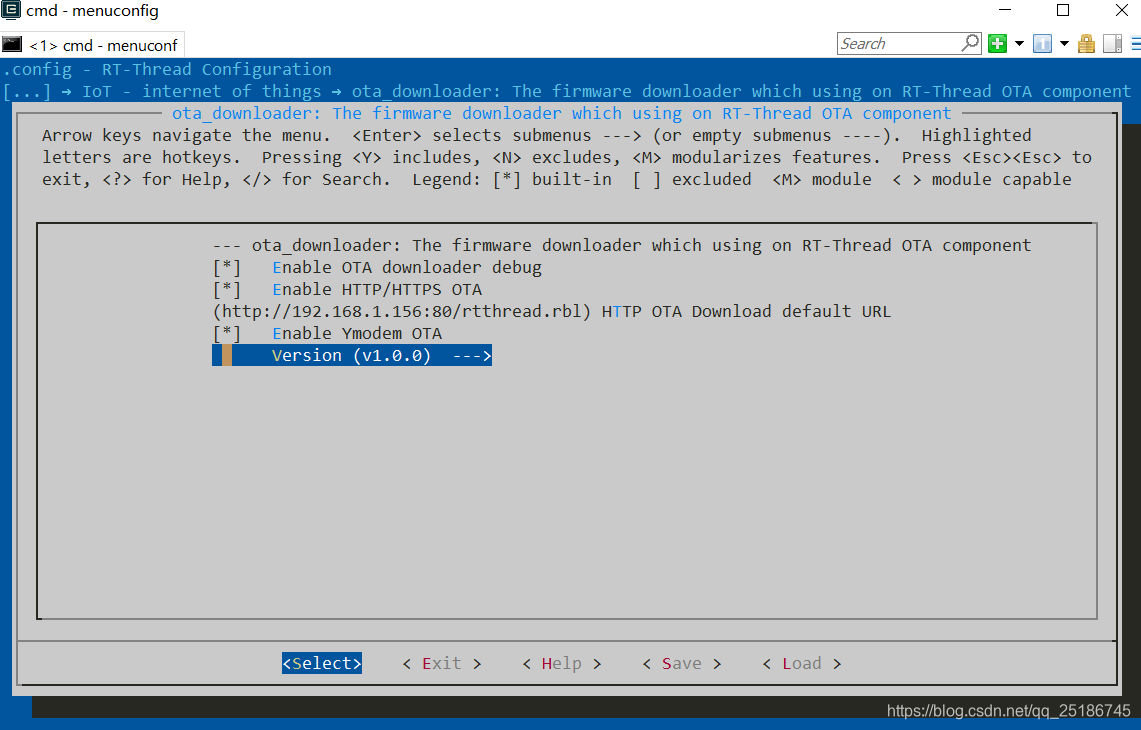The width and height of the screenshot is (1141, 730).
Task: Minimize the cmd window
Action: pos(1006,10)
